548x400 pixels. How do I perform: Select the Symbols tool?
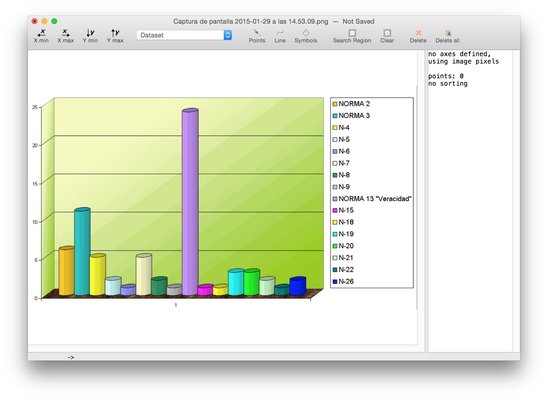[x=306, y=36]
